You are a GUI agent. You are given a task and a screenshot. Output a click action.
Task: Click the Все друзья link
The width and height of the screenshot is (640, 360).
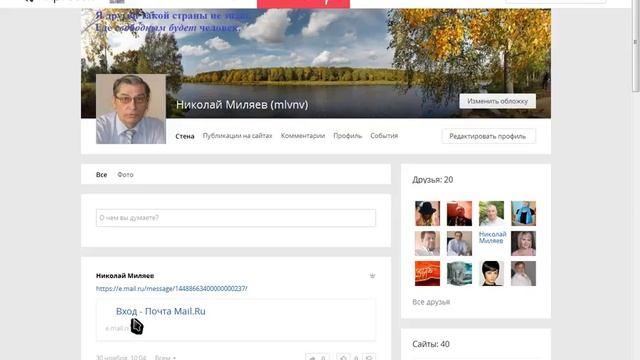click(431, 302)
